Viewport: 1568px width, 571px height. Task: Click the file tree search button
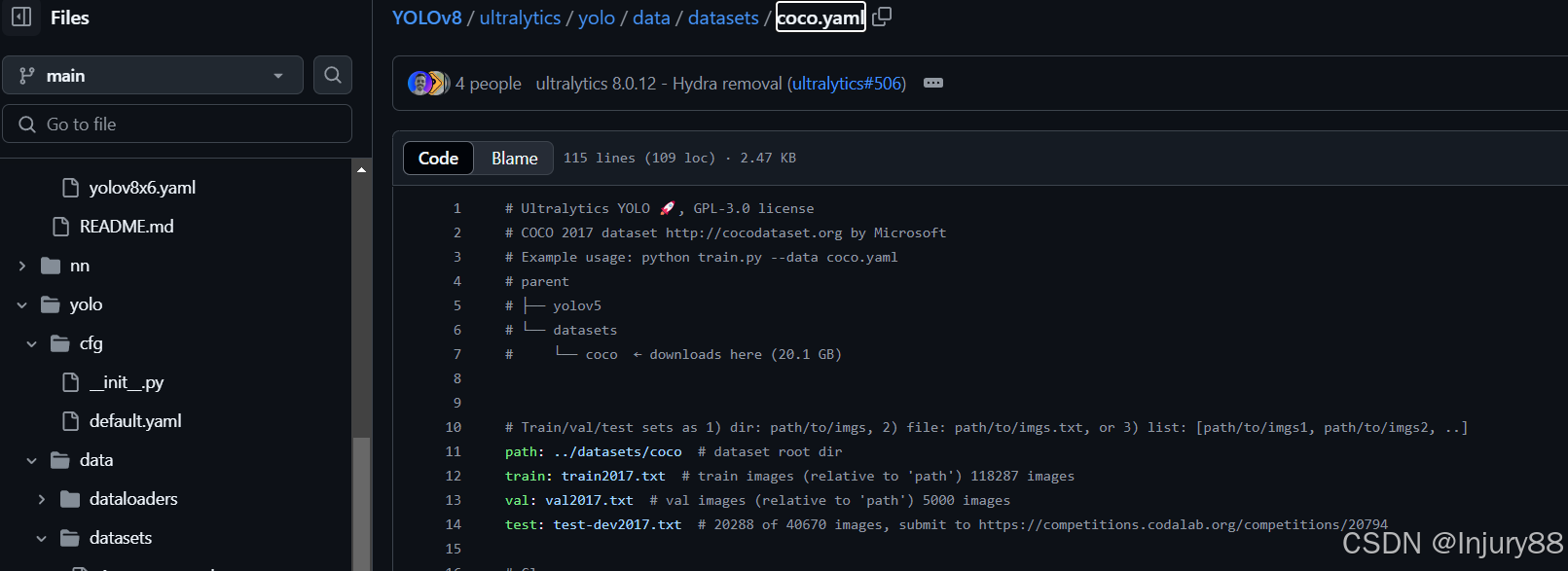pos(333,75)
